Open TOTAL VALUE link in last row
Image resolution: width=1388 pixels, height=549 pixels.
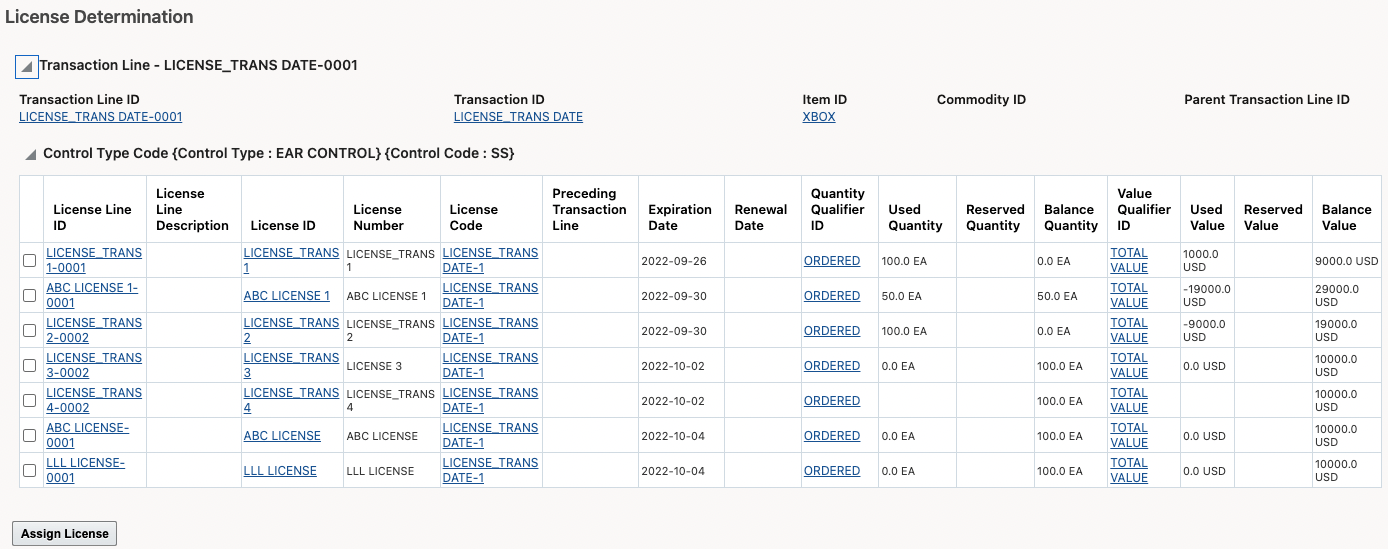1129,470
